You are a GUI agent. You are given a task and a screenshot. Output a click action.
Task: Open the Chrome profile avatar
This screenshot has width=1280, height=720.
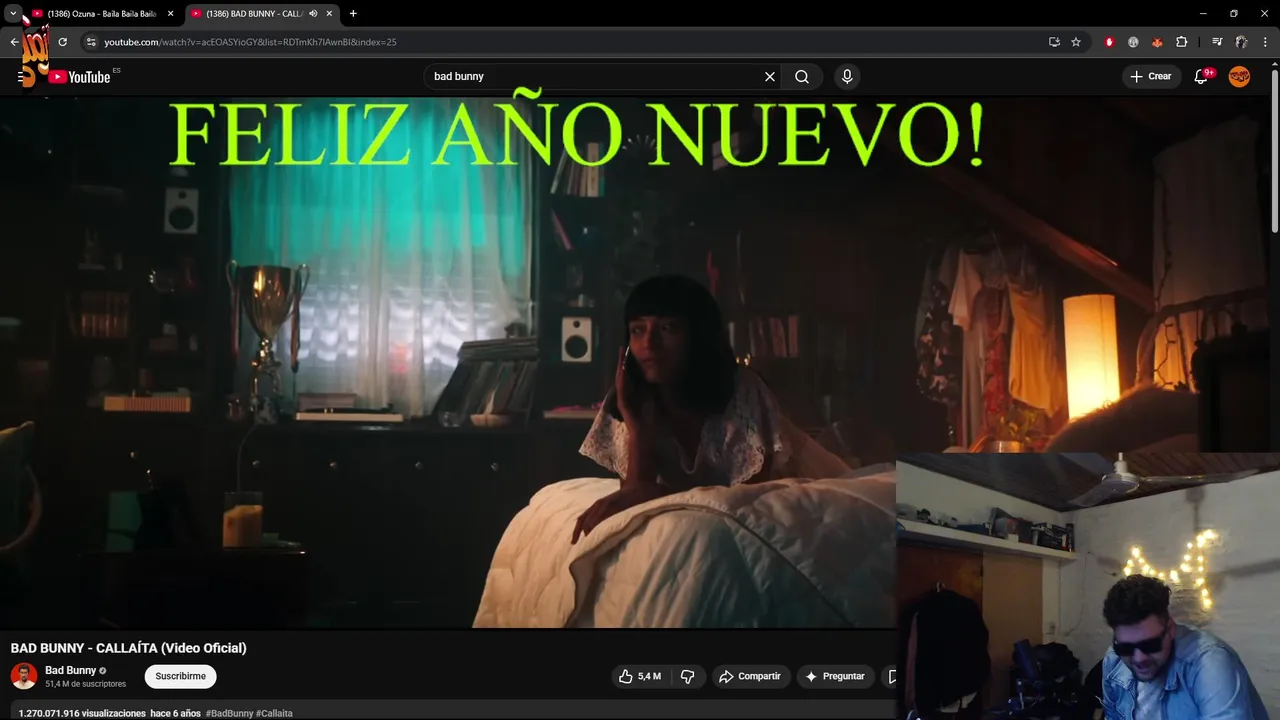[x=1241, y=42]
